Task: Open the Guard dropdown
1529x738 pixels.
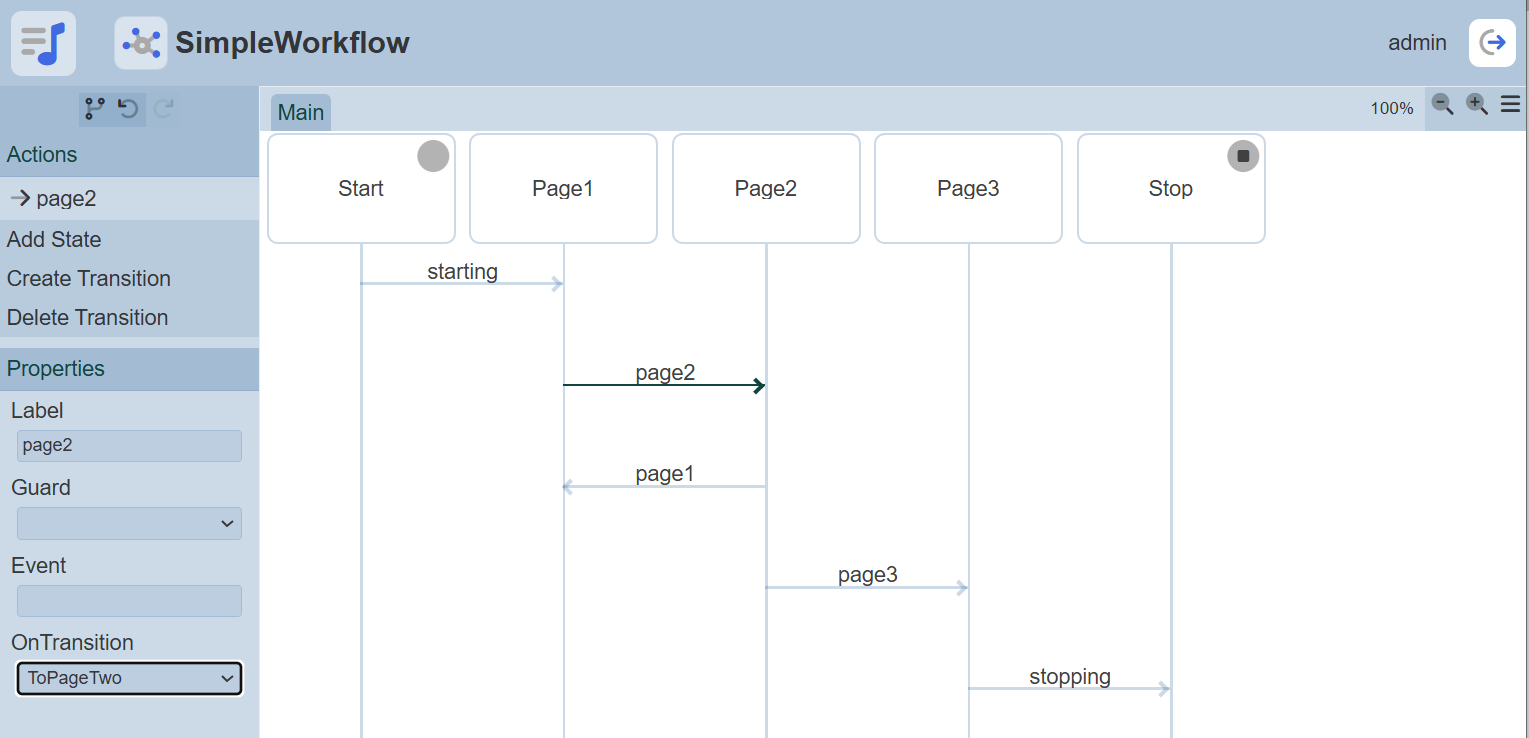Action: [129, 523]
